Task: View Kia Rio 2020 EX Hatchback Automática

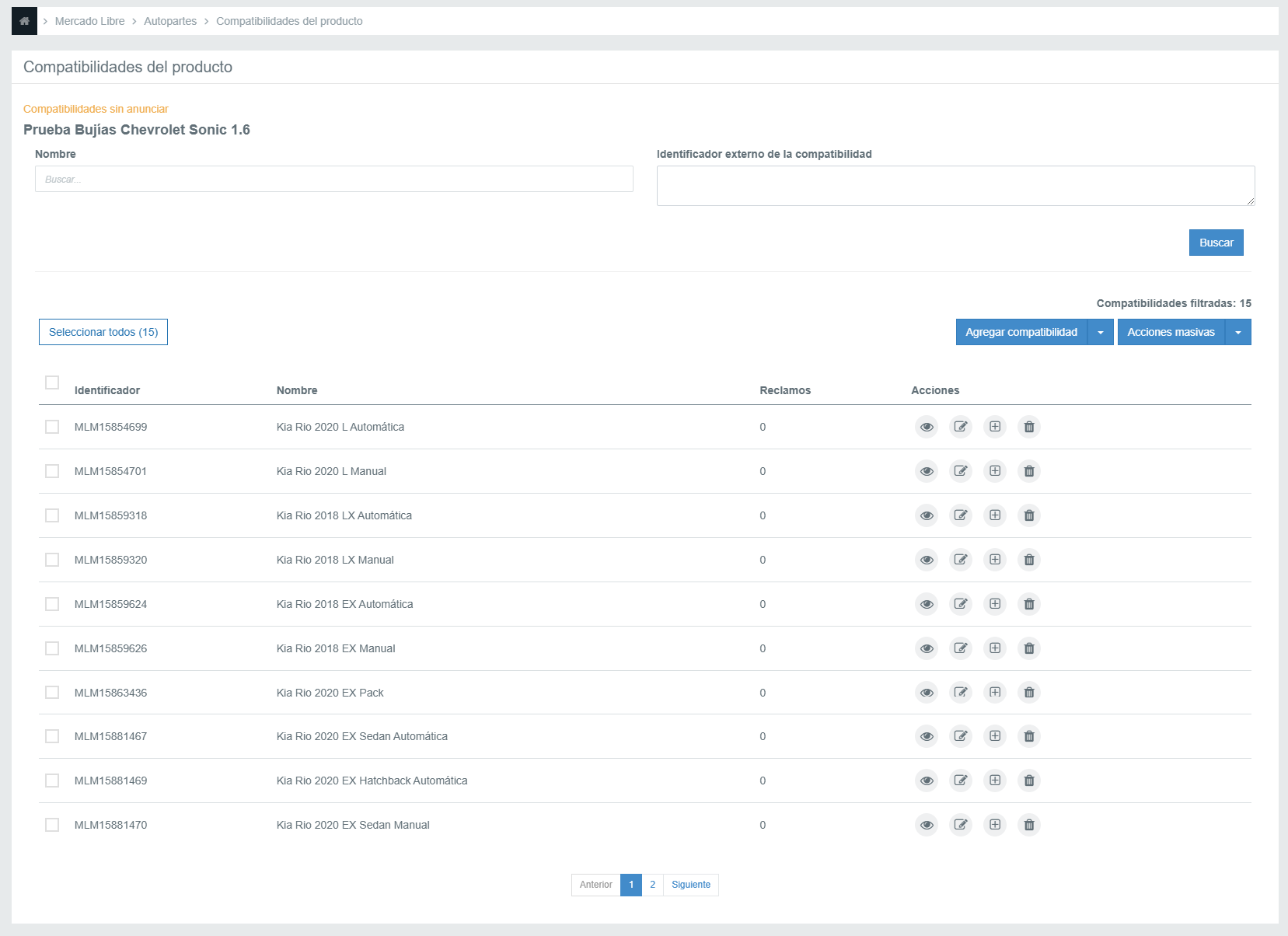Action: click(927, 781)
